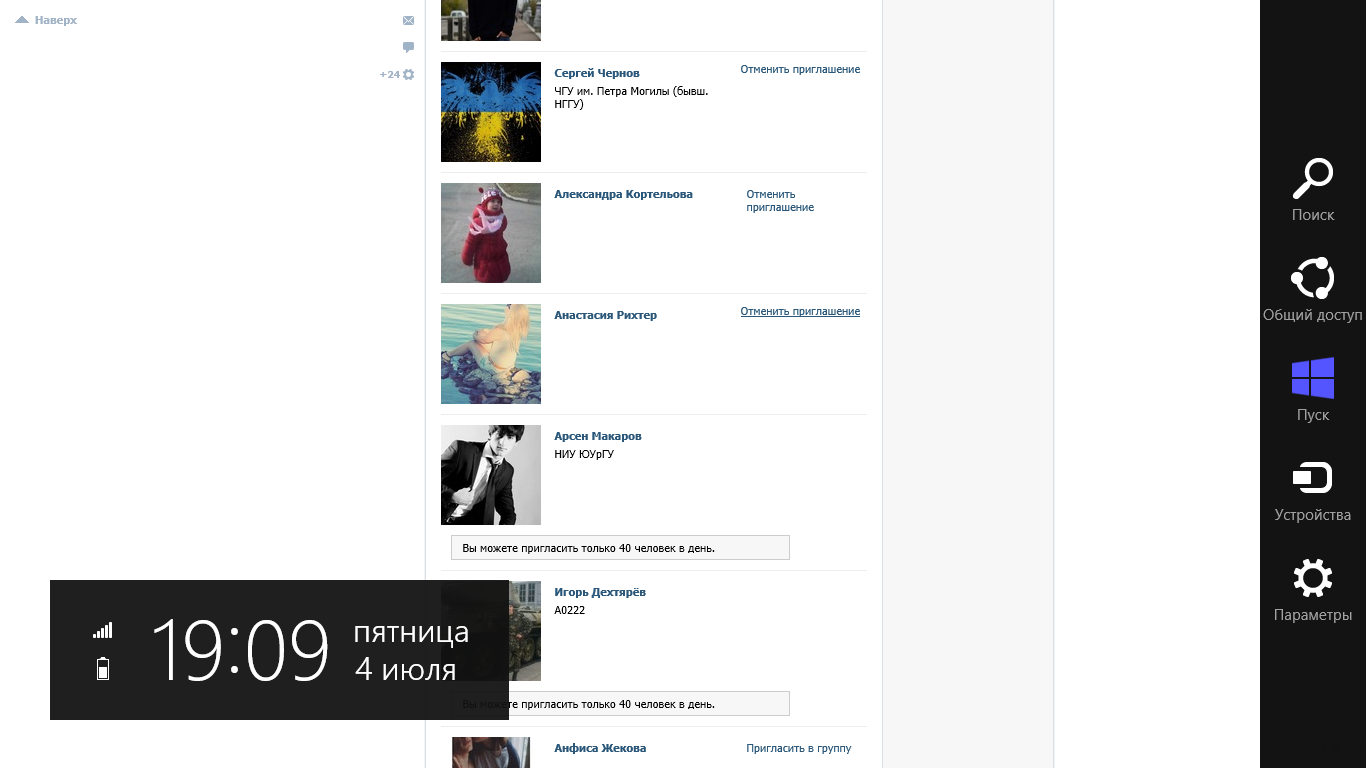The image size is (1366, 768).
Task: Open the Поиск search charm
Action: [x=1312, y=190]
